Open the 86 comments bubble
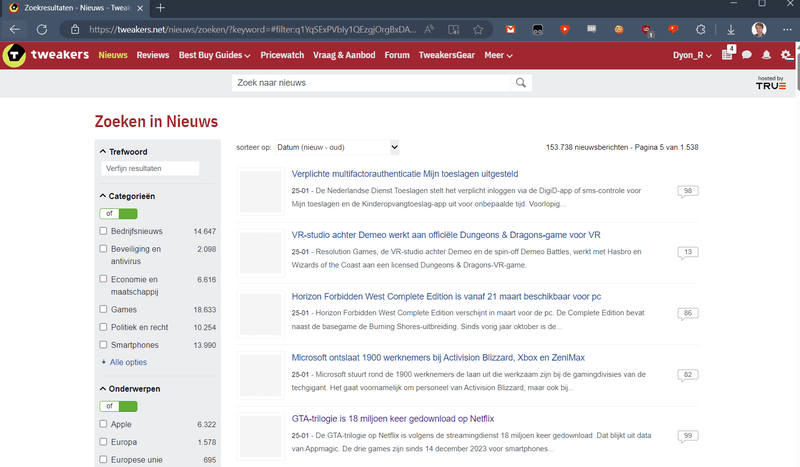 pos(688,314)
